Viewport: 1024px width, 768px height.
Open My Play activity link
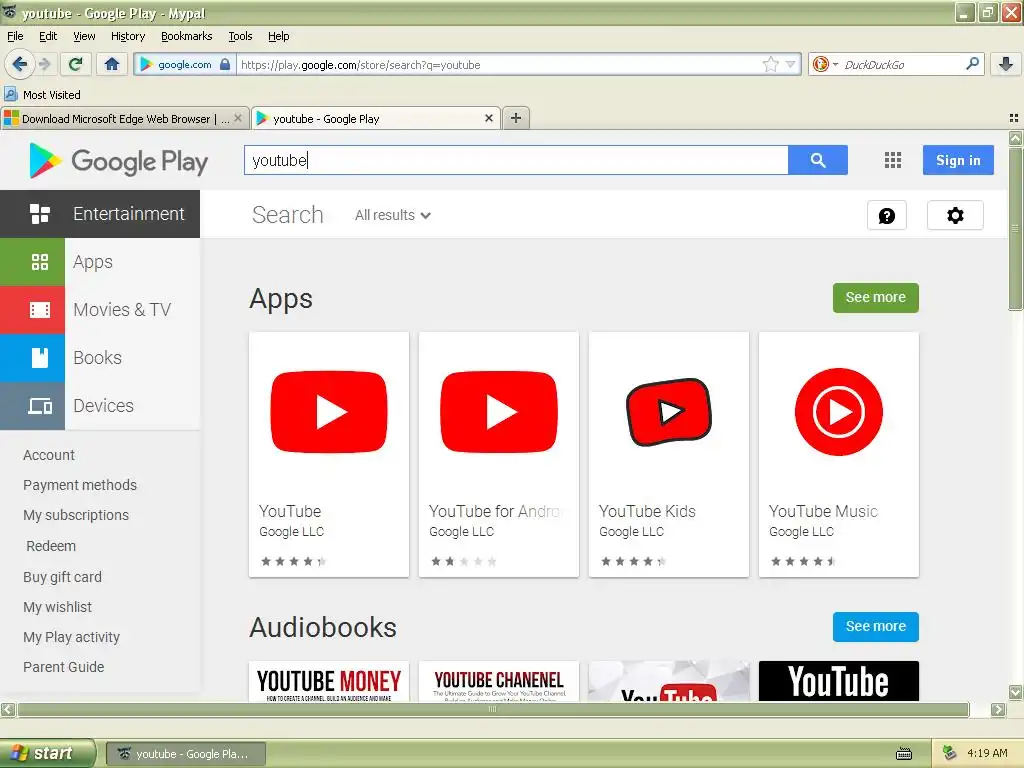[71, 637]
